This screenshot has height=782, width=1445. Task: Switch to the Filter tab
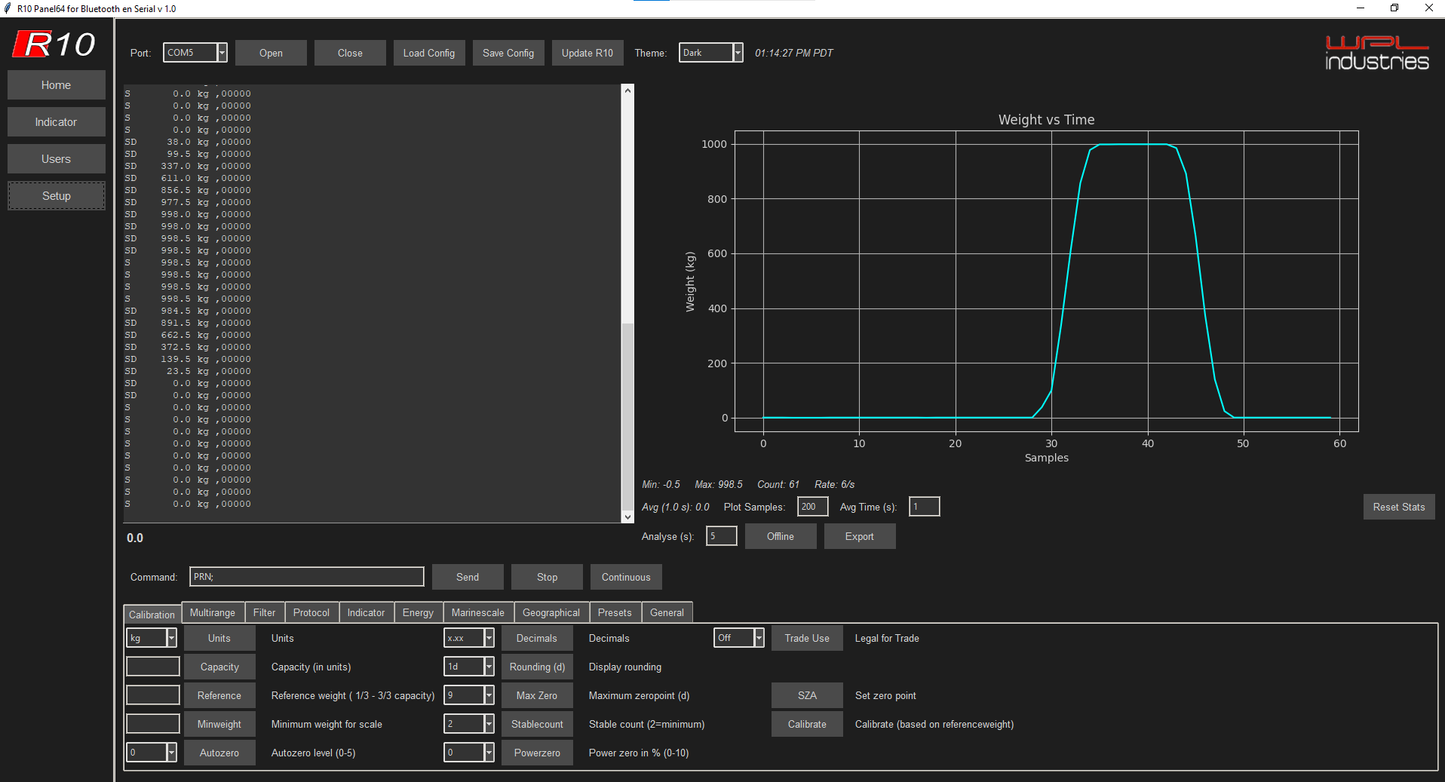coord(264,613)
